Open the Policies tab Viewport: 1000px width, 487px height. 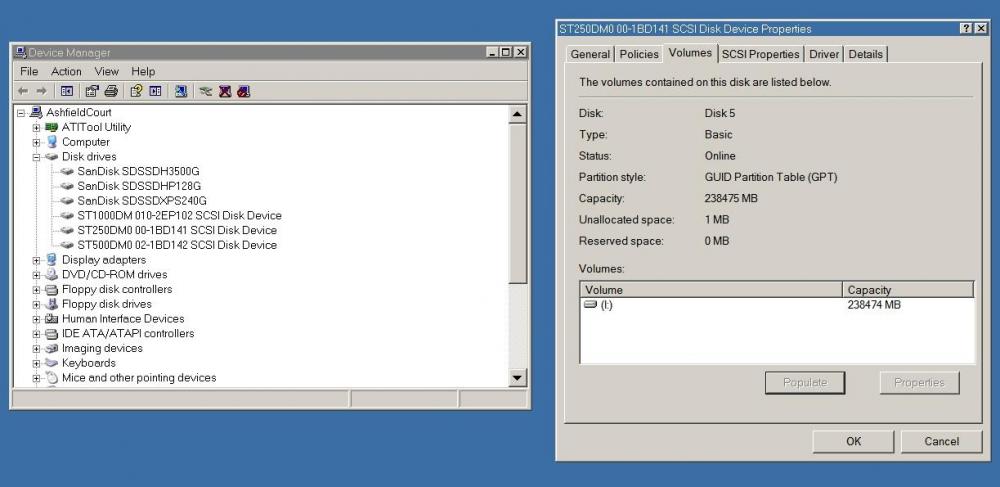pos(638,54)
